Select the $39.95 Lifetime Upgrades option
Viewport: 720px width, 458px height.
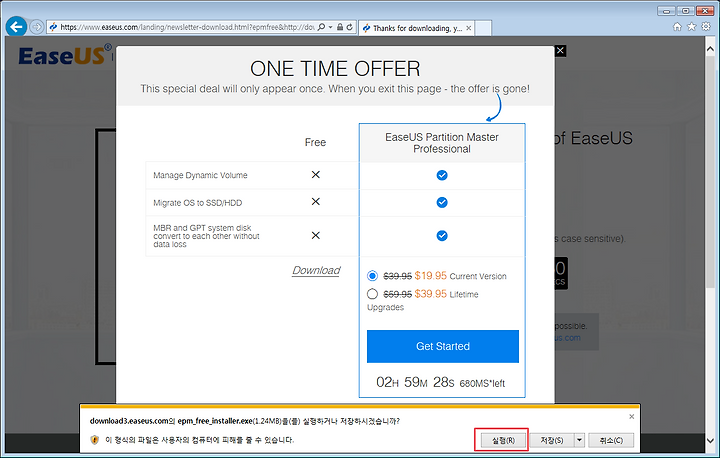tap(372, 294)
